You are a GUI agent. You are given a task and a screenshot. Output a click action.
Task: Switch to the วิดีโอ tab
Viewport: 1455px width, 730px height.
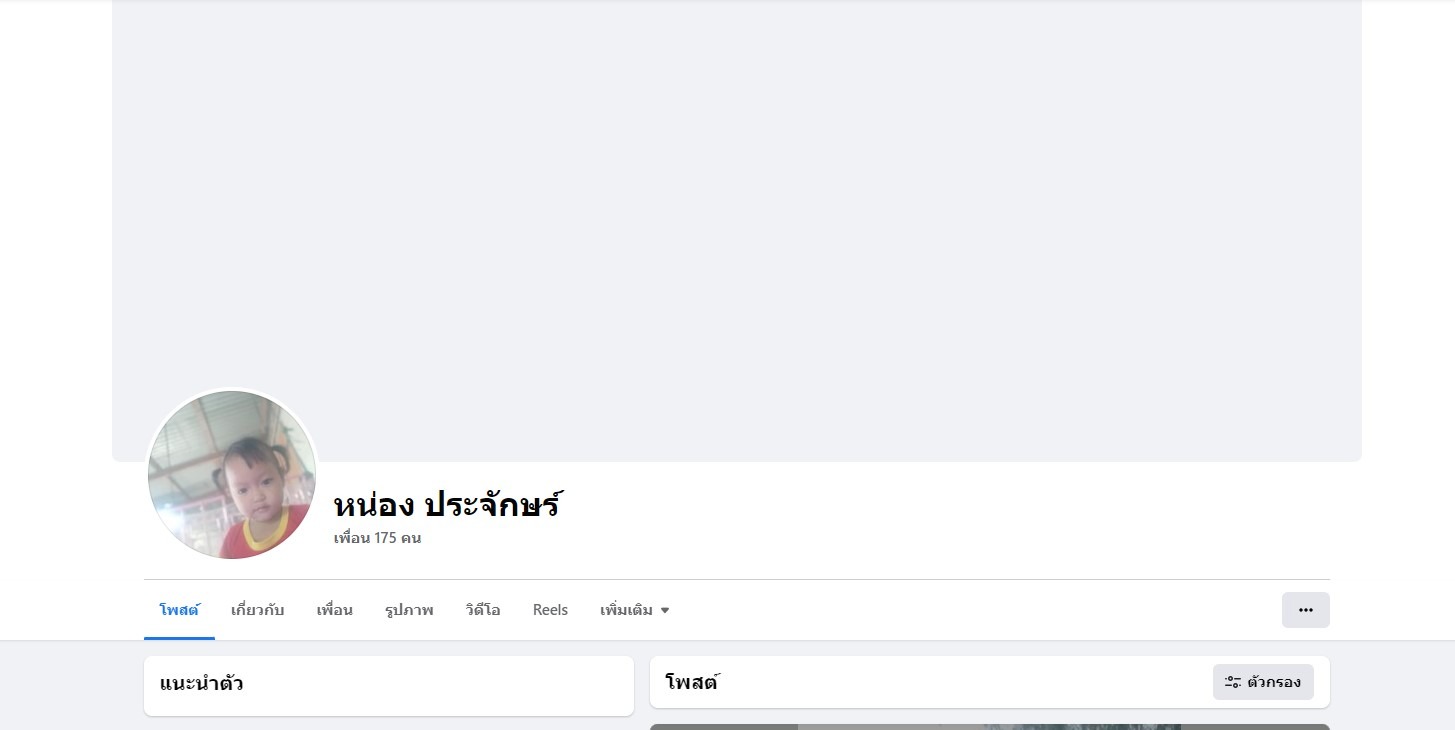[x=483, y=610]
